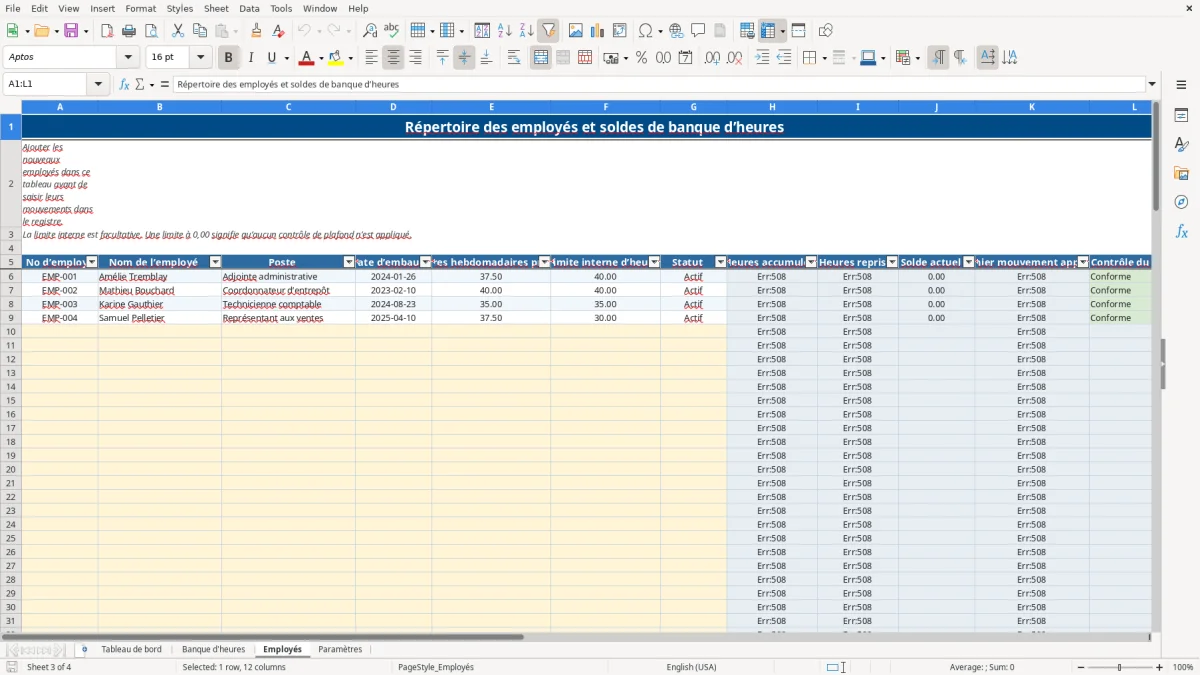The width and height of the screenshot is (1200, 675).
Task: Insert a special character
Action: pos(645,31)
